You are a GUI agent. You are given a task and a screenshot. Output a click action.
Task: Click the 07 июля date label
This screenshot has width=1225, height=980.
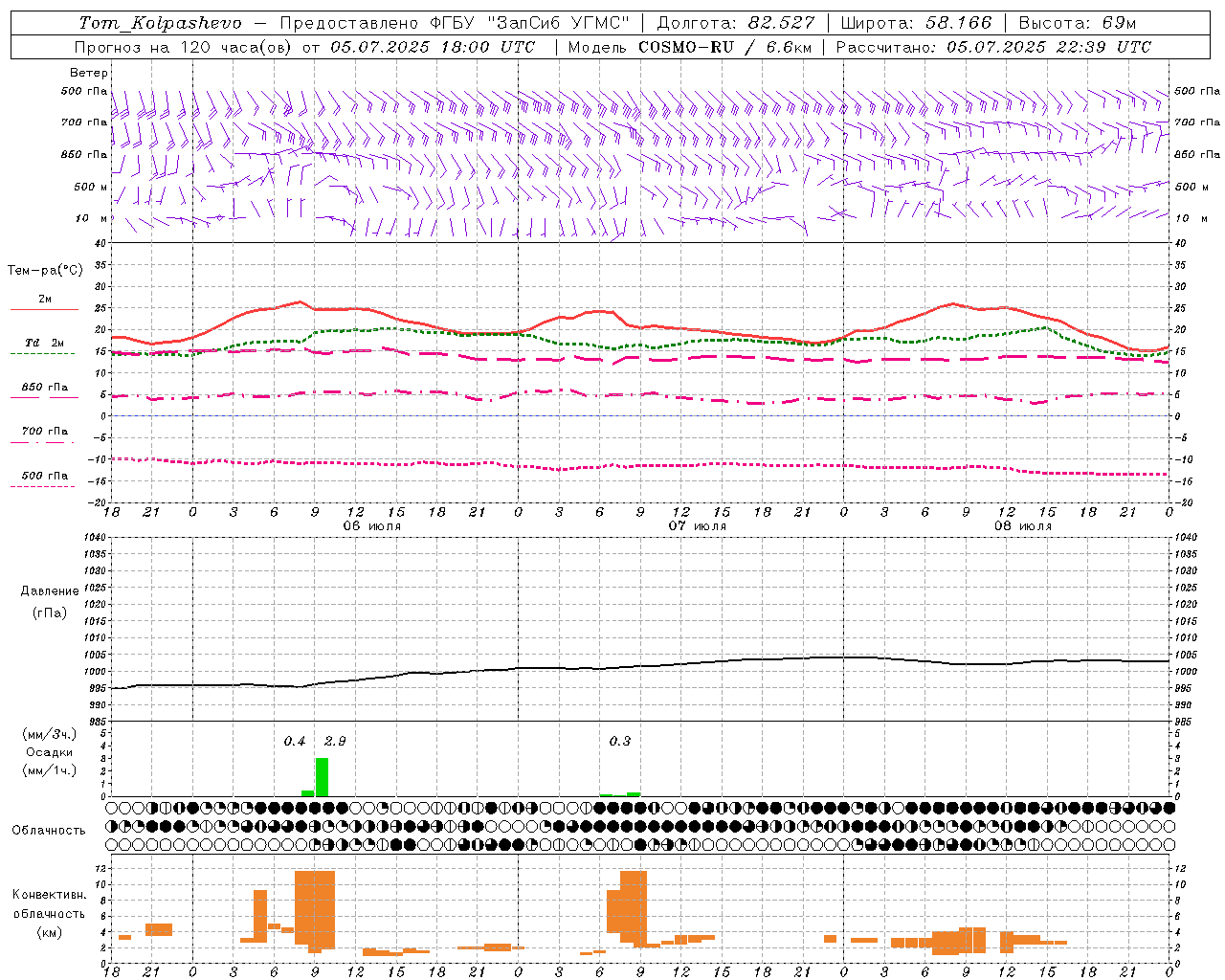click(x=698, y=526)
